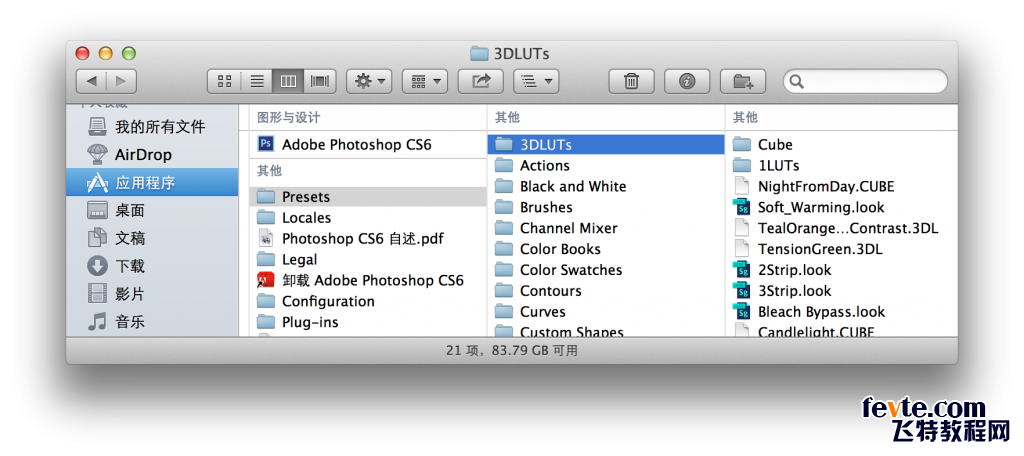Image resolution: width=1024 pixels, height=456 pixels.
Task: Select the TealOrange…Contrast.3DL file
Action: coord(841,228)
